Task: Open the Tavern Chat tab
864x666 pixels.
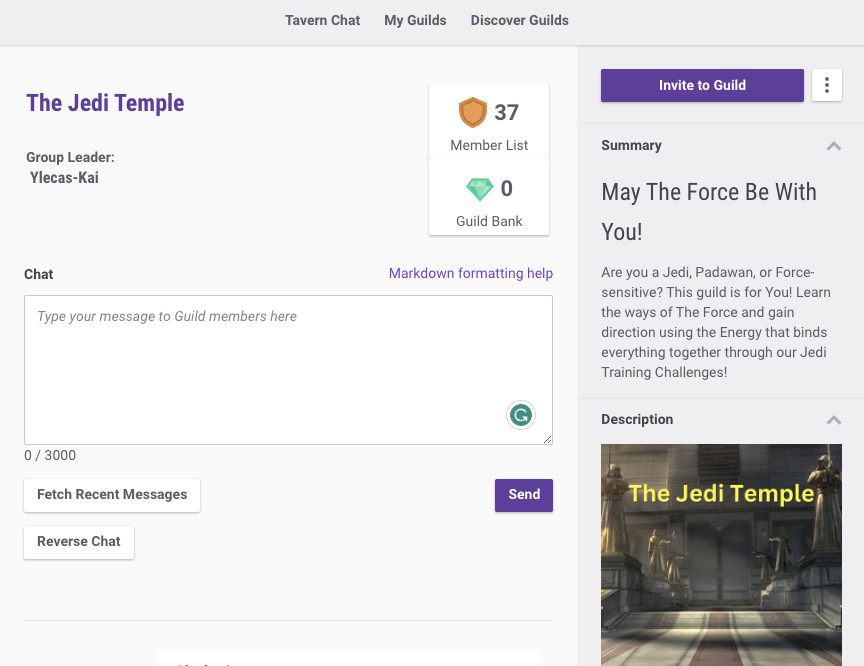Action: pyautogui.click(x=322, y=20)
